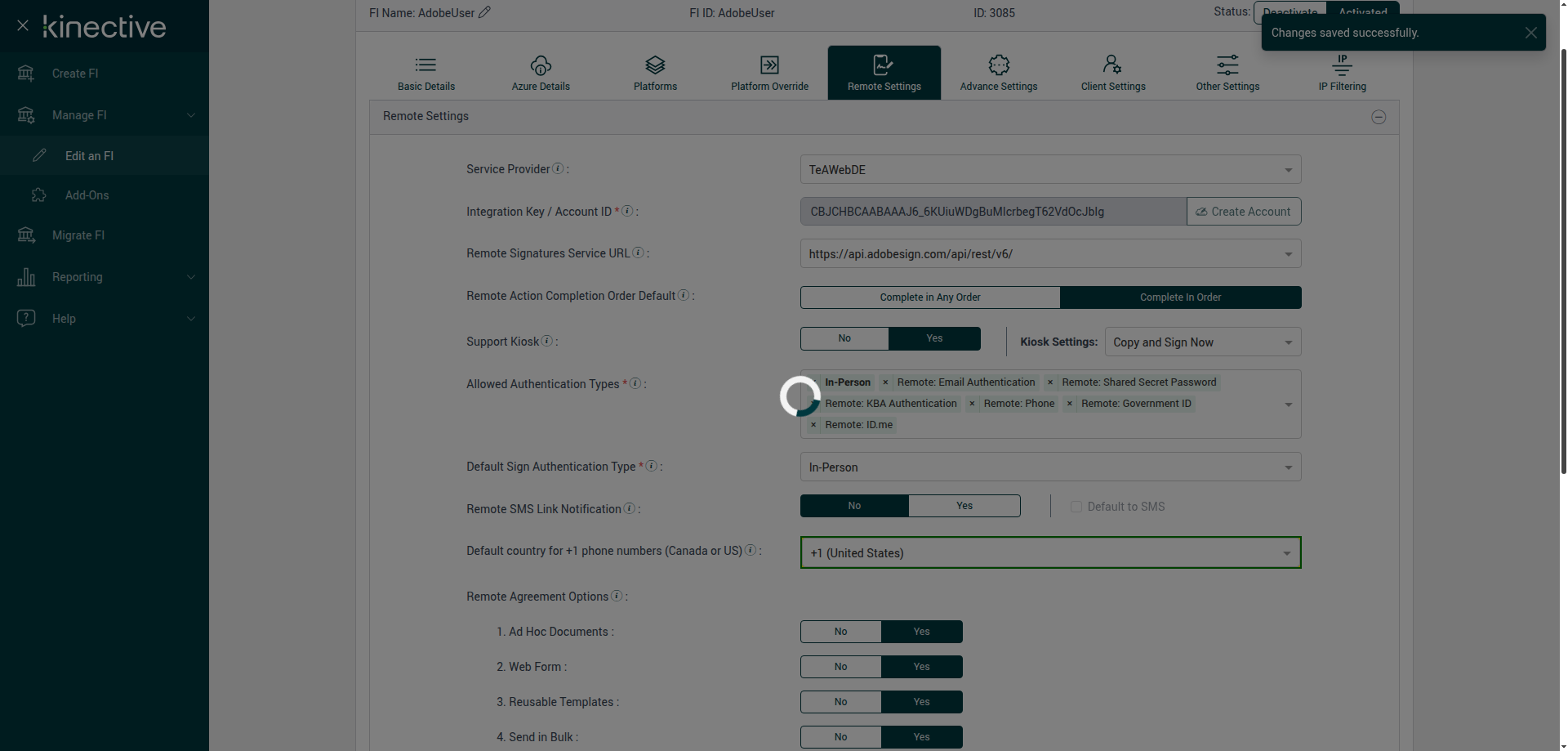Expand the Reporting menu chevron

tap(191, 277)
